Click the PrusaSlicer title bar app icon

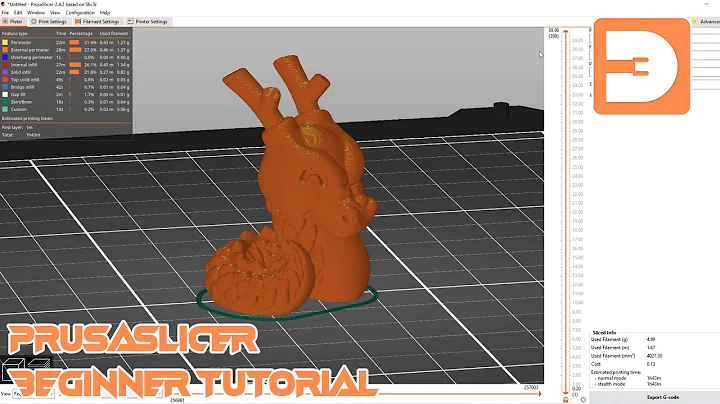click(x=3, y=4)
